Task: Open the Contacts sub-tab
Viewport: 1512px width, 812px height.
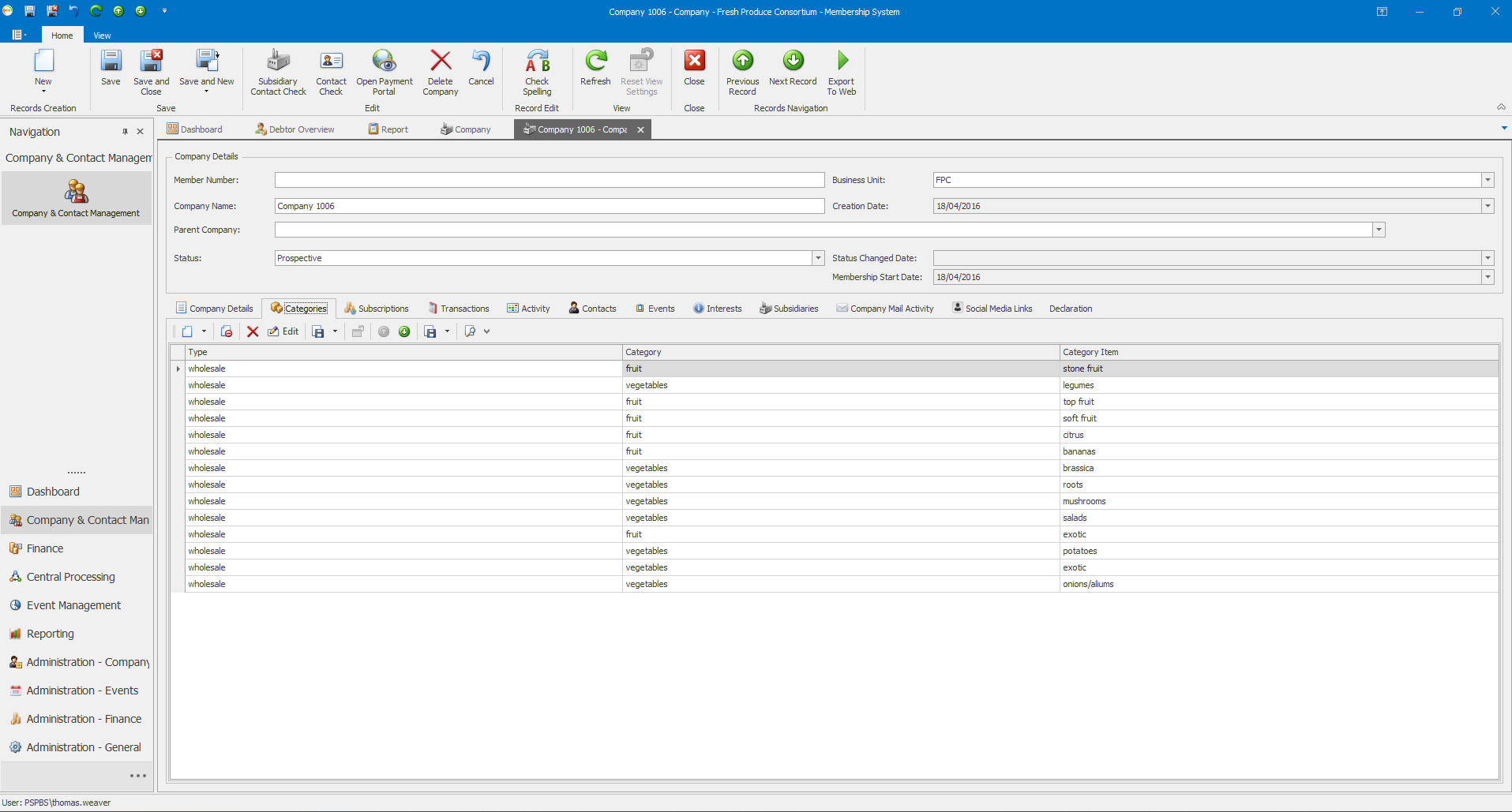Action: click(592, 309)
